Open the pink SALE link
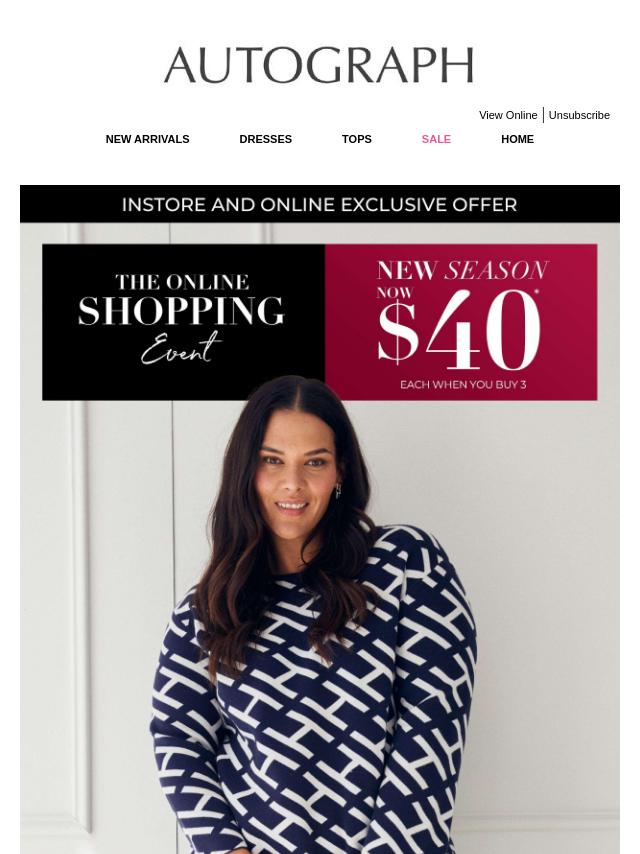The image size is (640, 854). 436,139
